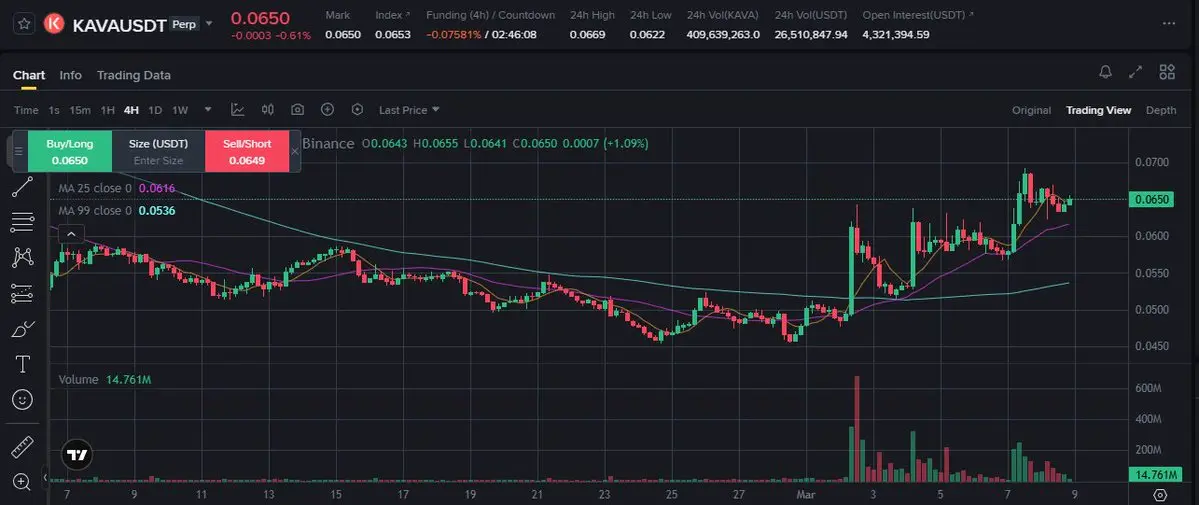The height and width of the screenshot is (505, 1199).
Task: Take a chart snapshot with camera icon
Action: (x=297, y=110)
